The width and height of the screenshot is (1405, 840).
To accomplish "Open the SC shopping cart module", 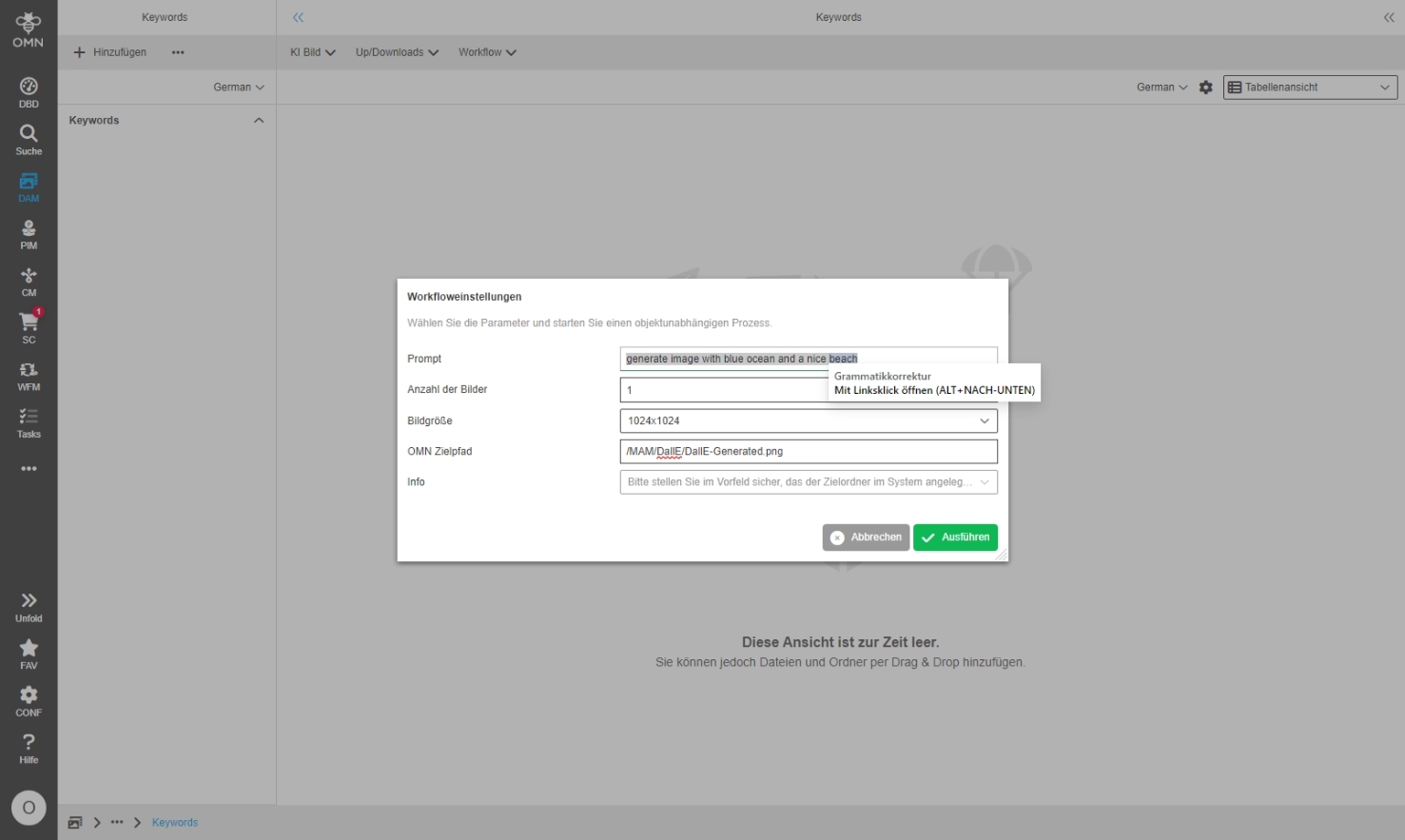I will click(x=29, y=326).
